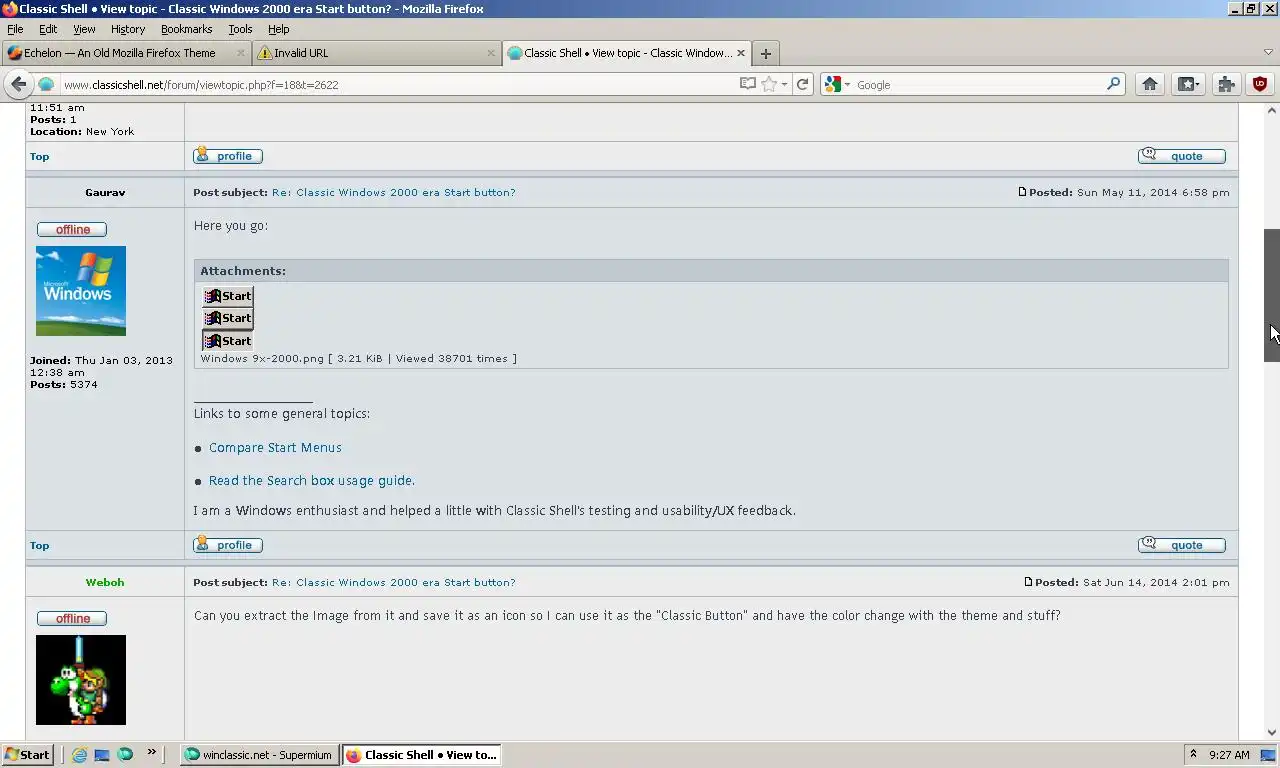Open the Help menu
Viewport: 1280px width, 768px height.
tap(278, 29)
